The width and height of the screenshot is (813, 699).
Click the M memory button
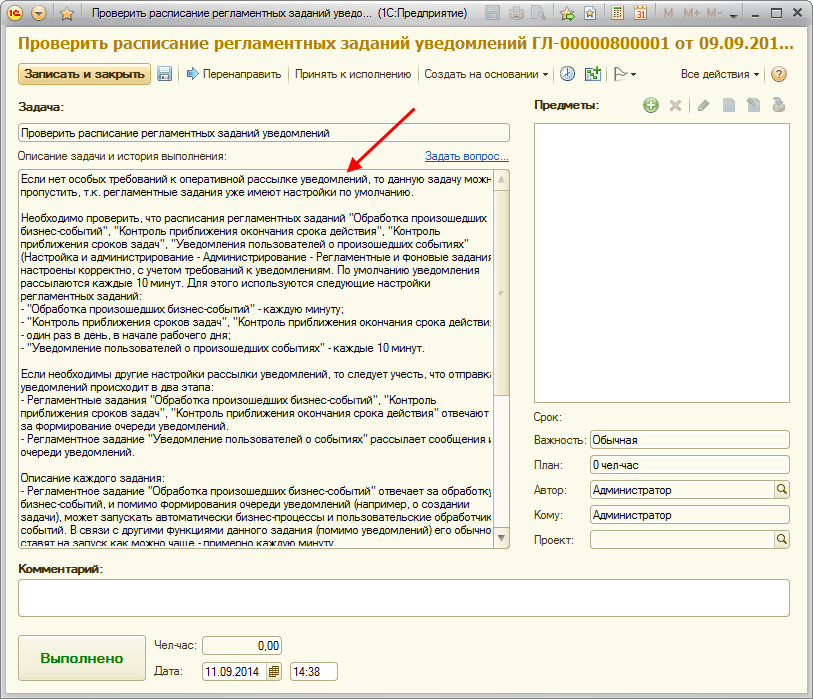pyautogui.click(x=668, y=13)
